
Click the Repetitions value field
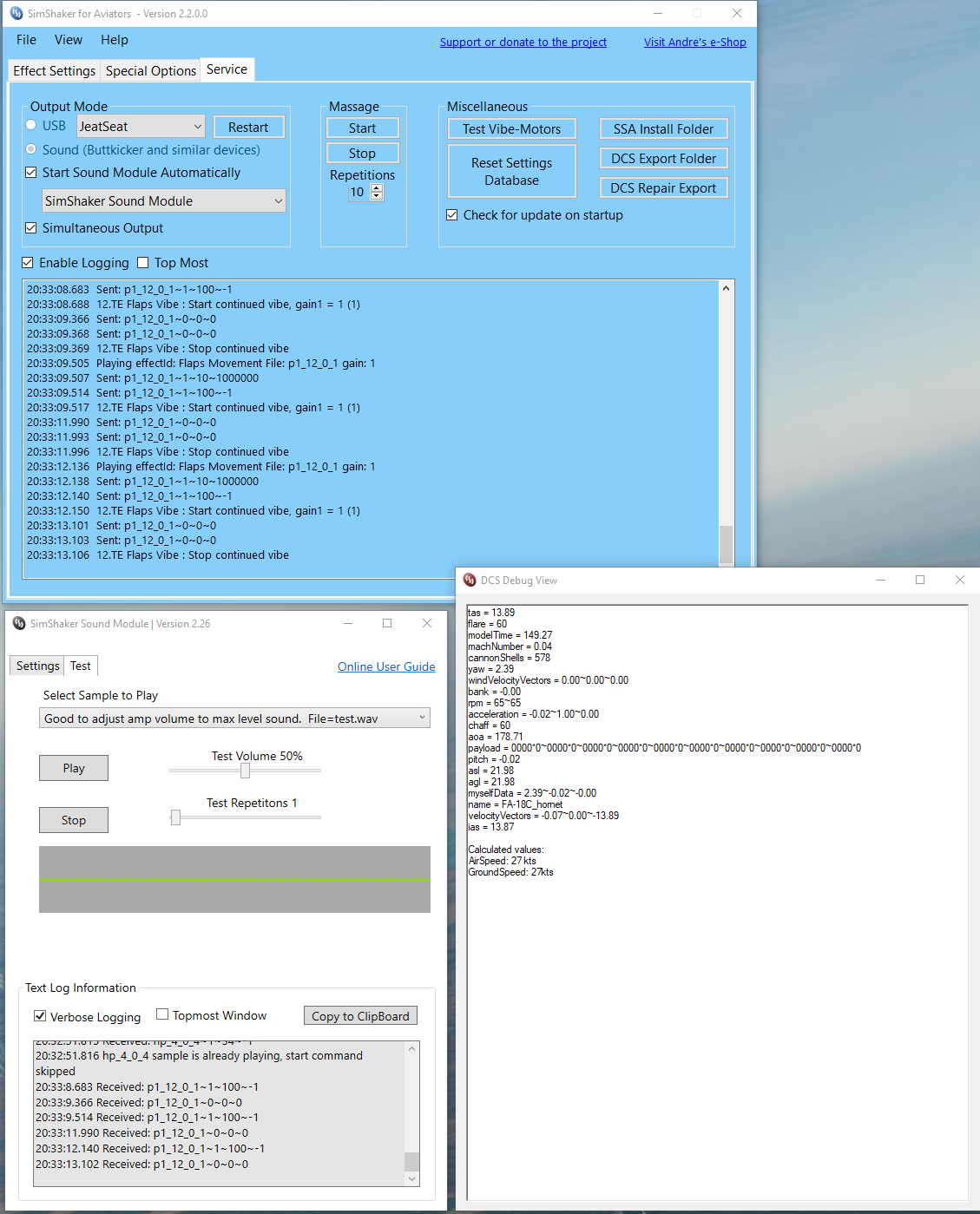tap(359, 193)
